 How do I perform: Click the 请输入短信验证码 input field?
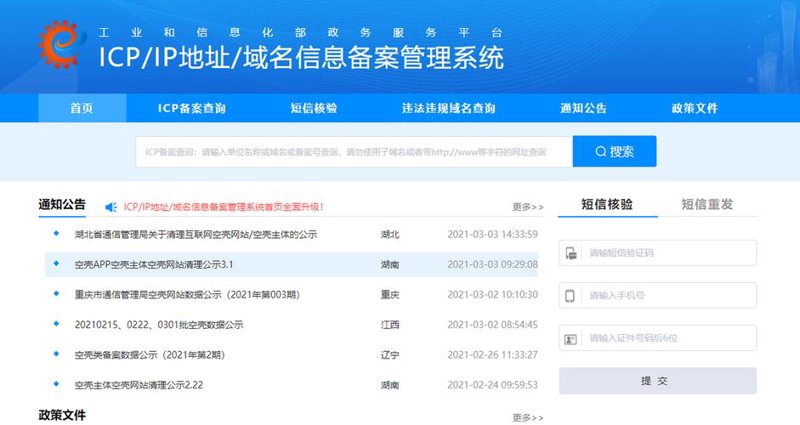tap(658, 253)
